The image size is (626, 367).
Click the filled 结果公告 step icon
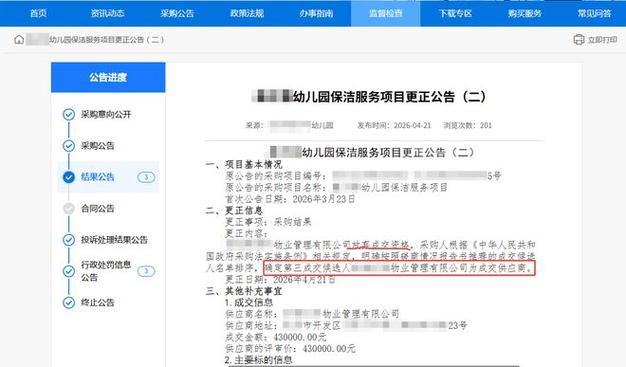point(69,177)
